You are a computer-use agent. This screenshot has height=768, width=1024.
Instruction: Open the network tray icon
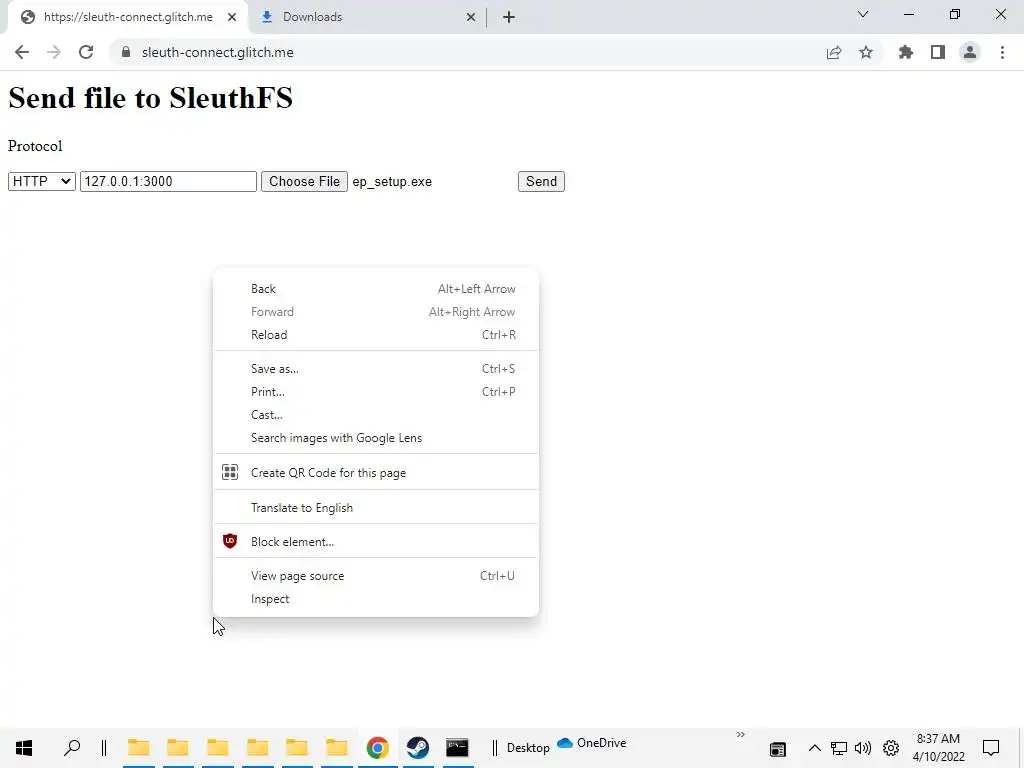[839, 748]
